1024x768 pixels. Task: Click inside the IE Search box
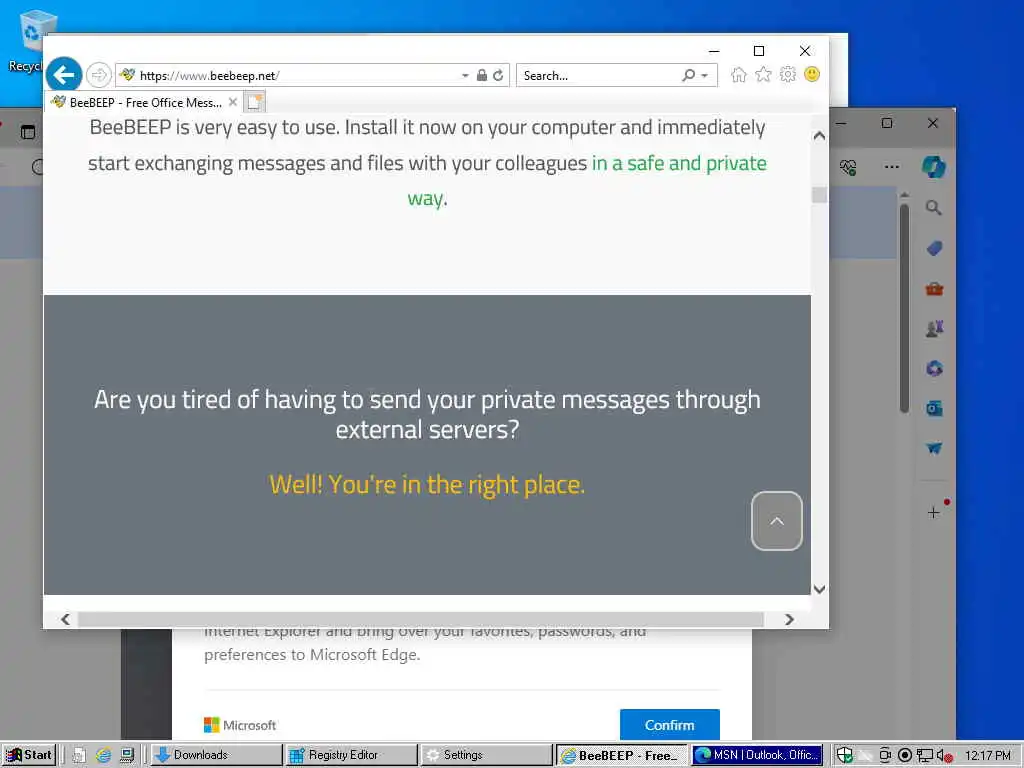click(x=598, y=75)
